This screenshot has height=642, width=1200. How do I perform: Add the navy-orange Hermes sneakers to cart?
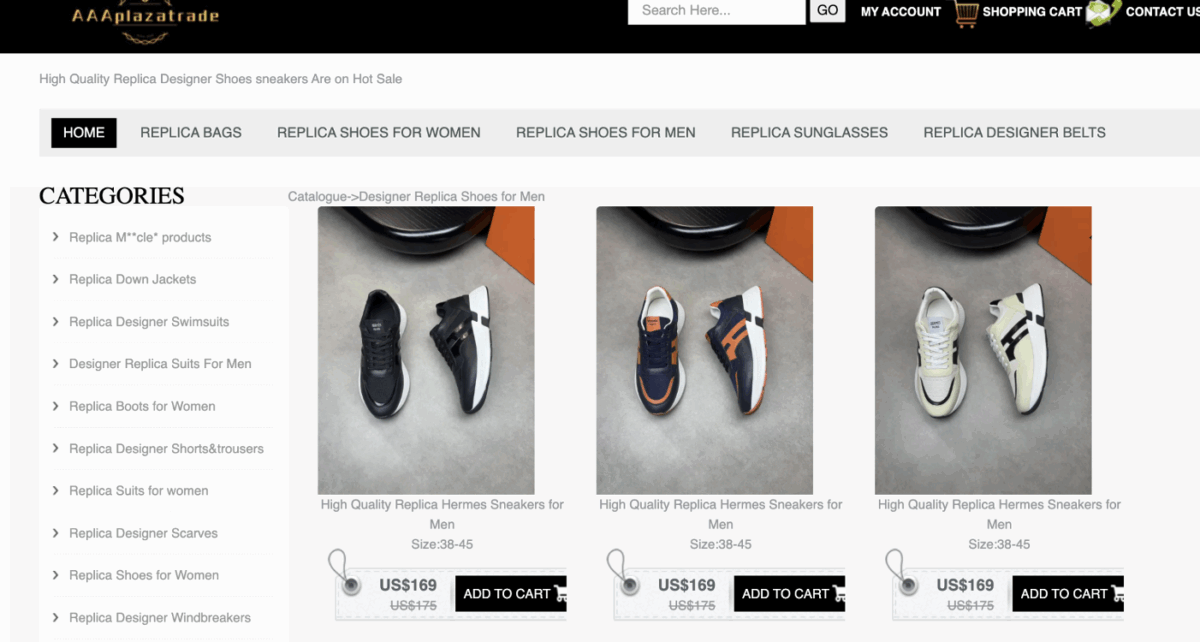[789, 594]
